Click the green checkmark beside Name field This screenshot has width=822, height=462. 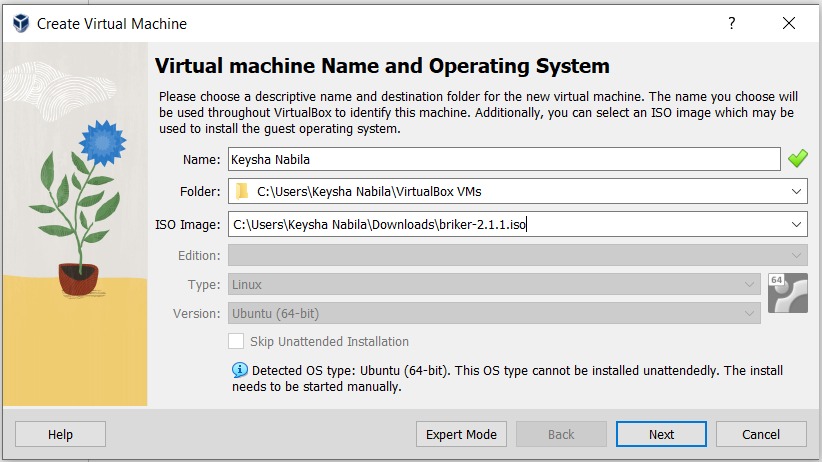pyautogui.click(x=797, y=158)
